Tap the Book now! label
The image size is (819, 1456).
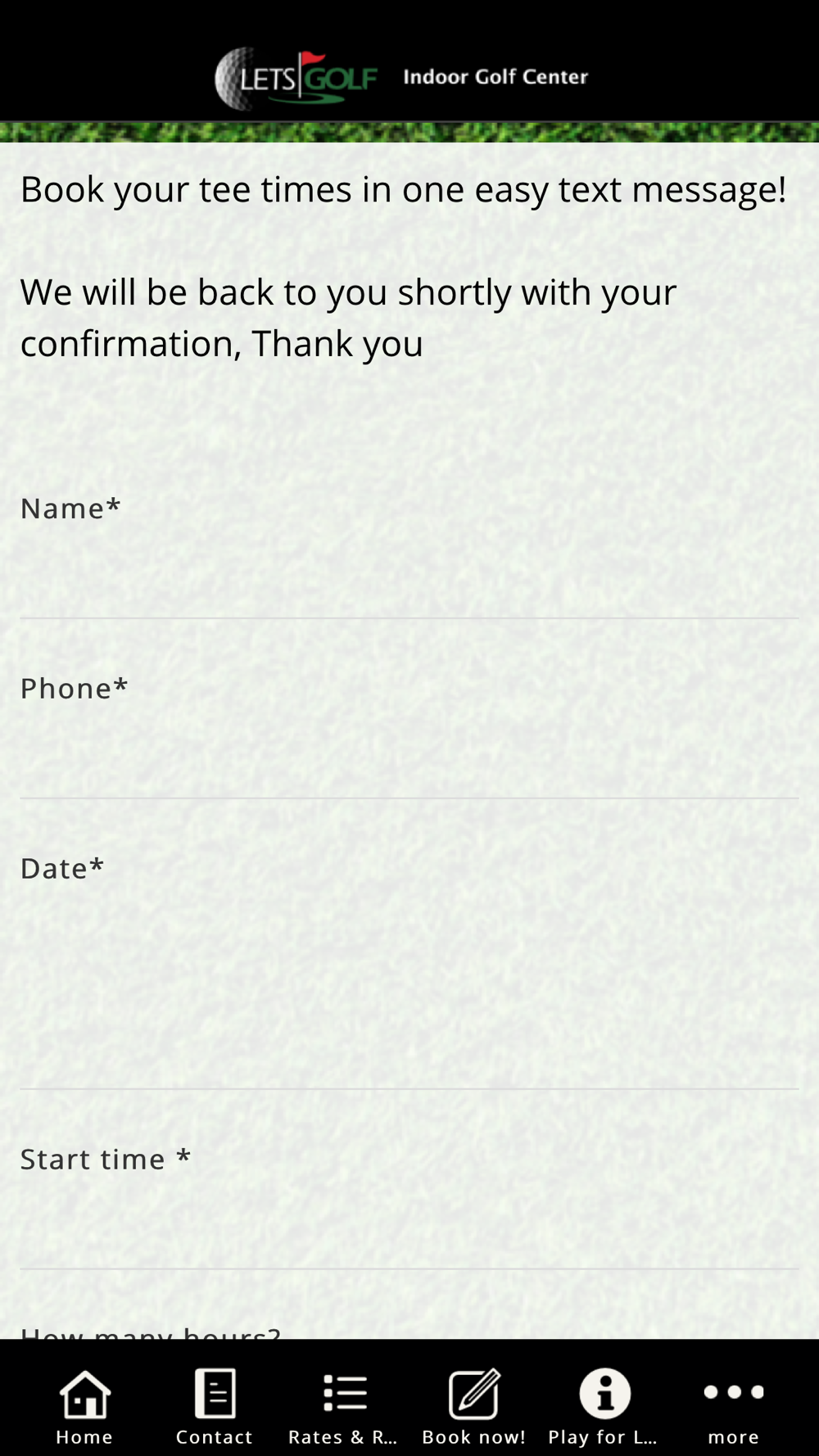[x=474, y=1437]
